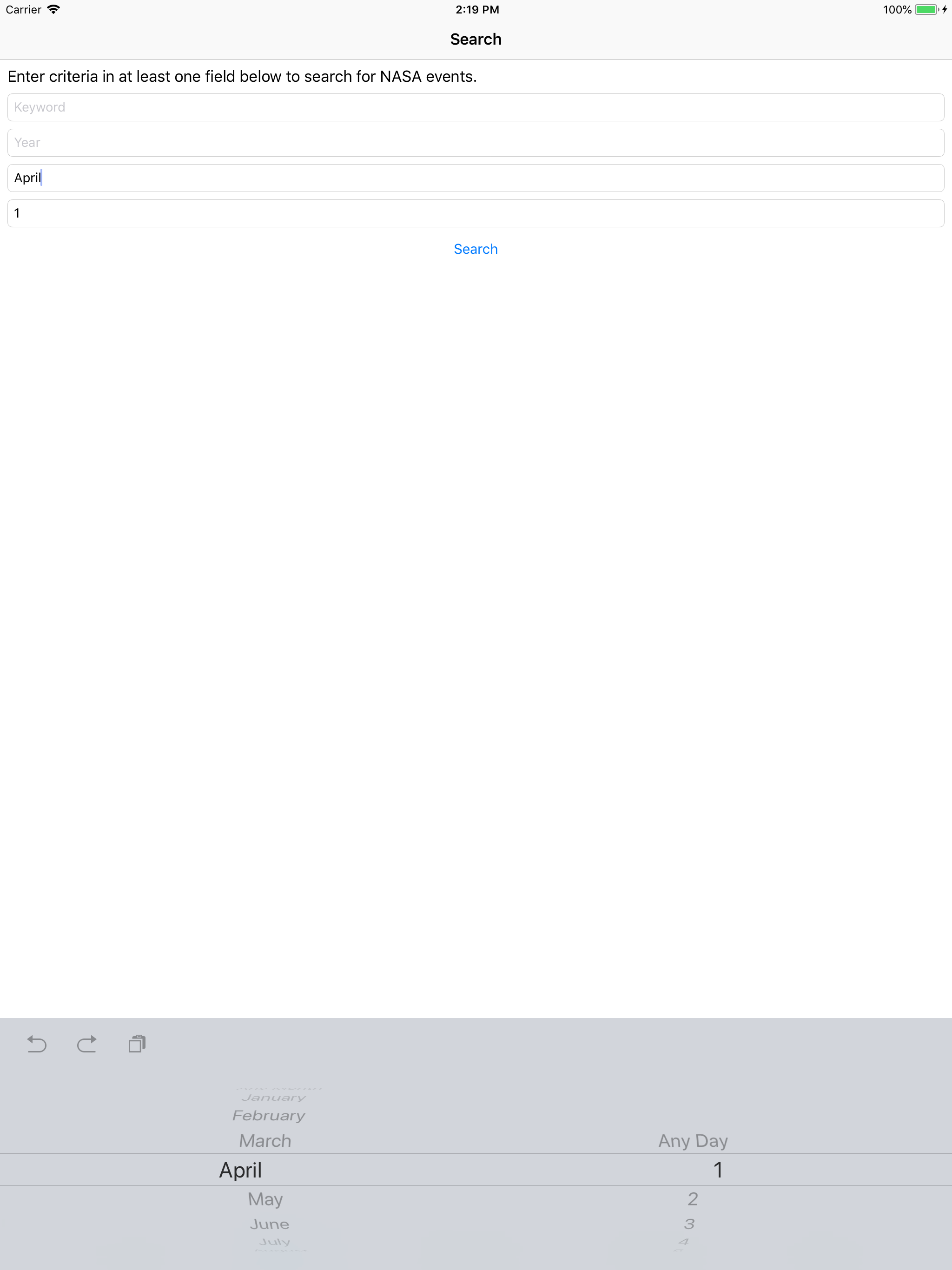This screenshot has width=952, height=1270.
Task: Focus the Year input field
Action: click(476, 142)
